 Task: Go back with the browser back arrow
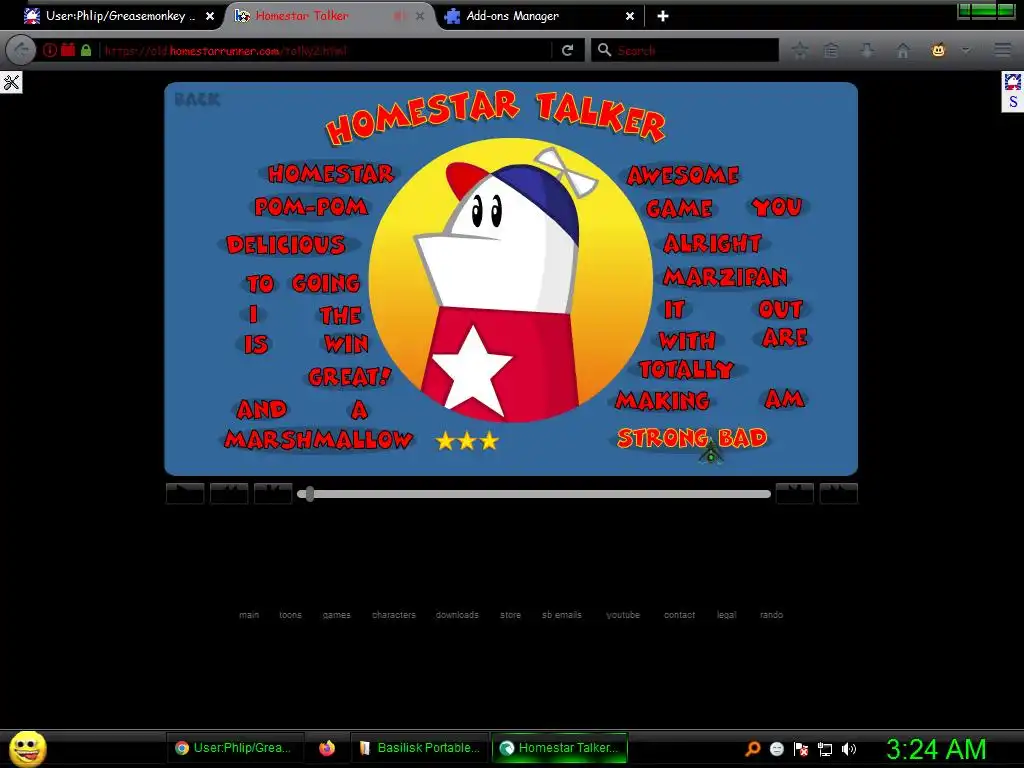click(x=21, y=50)
